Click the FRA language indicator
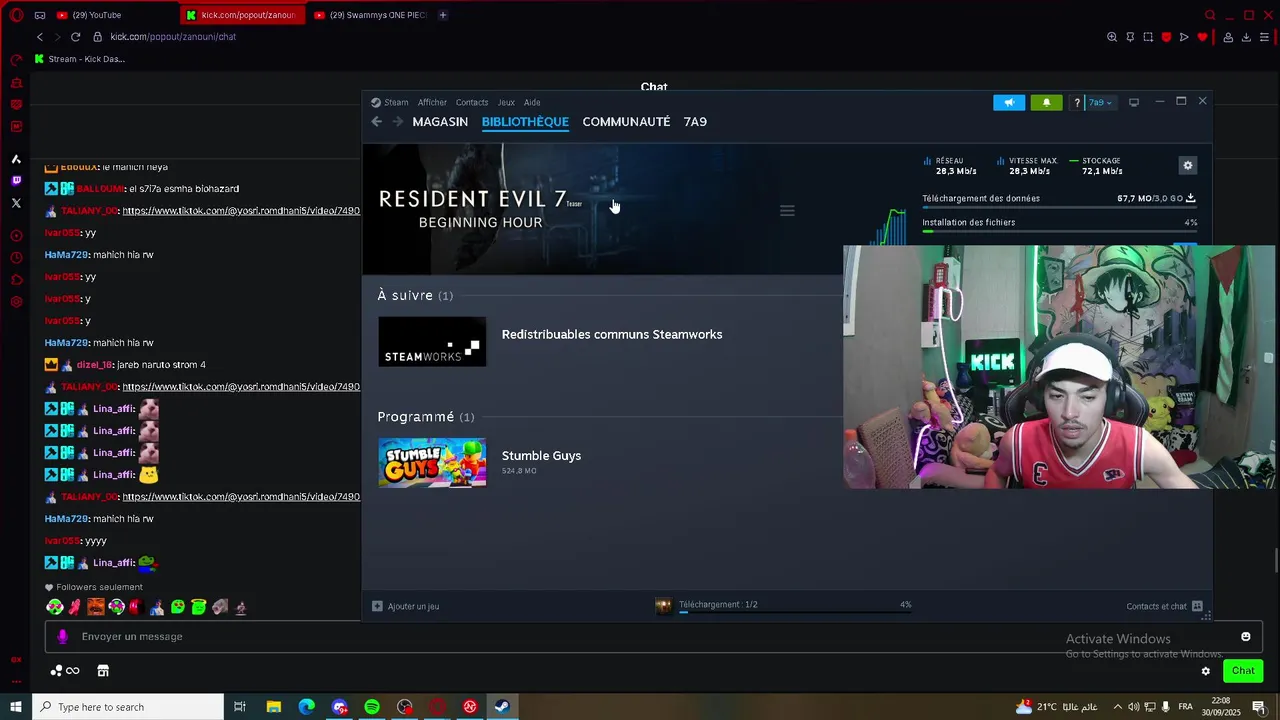1280x720 pixels. tap(1185, 707)
